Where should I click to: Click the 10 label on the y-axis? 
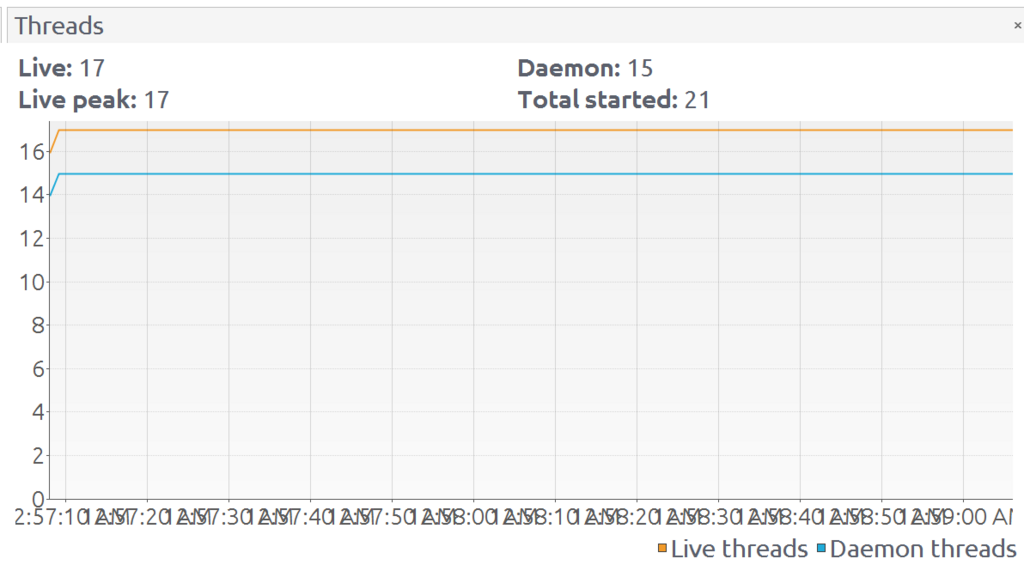tap(31, 282)
